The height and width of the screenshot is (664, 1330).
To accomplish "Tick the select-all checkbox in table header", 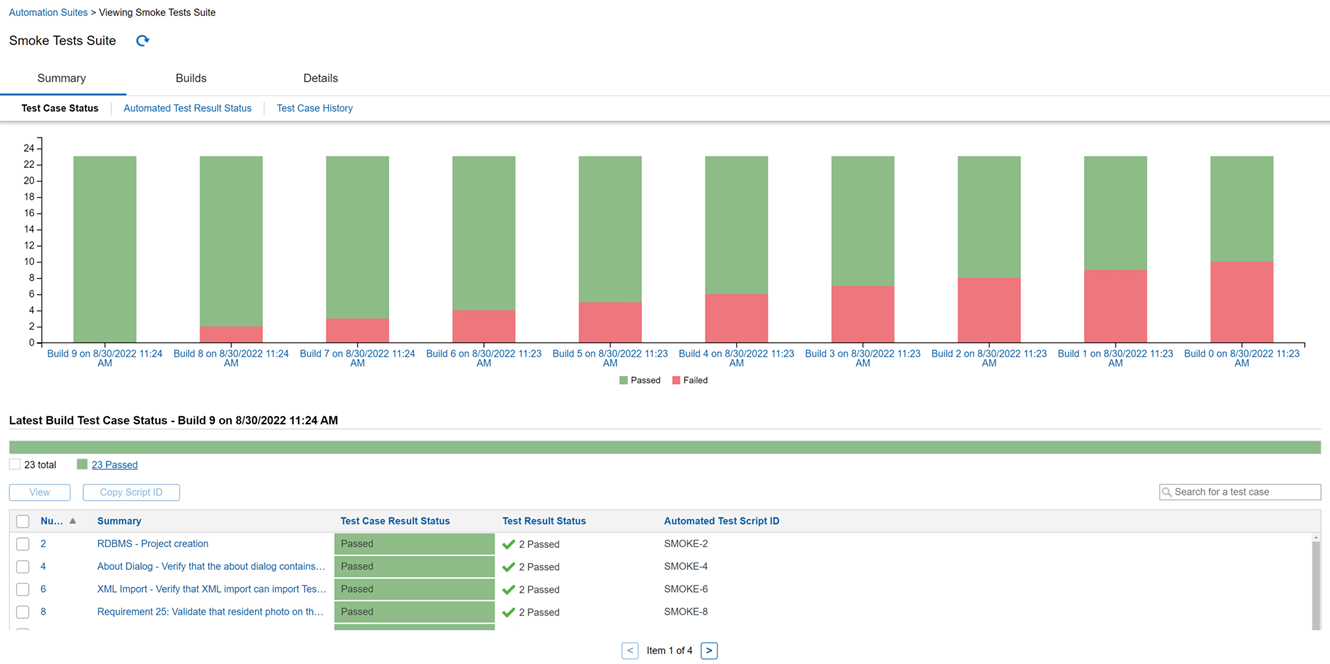I will pyautogui.click(x=23, y=521).
